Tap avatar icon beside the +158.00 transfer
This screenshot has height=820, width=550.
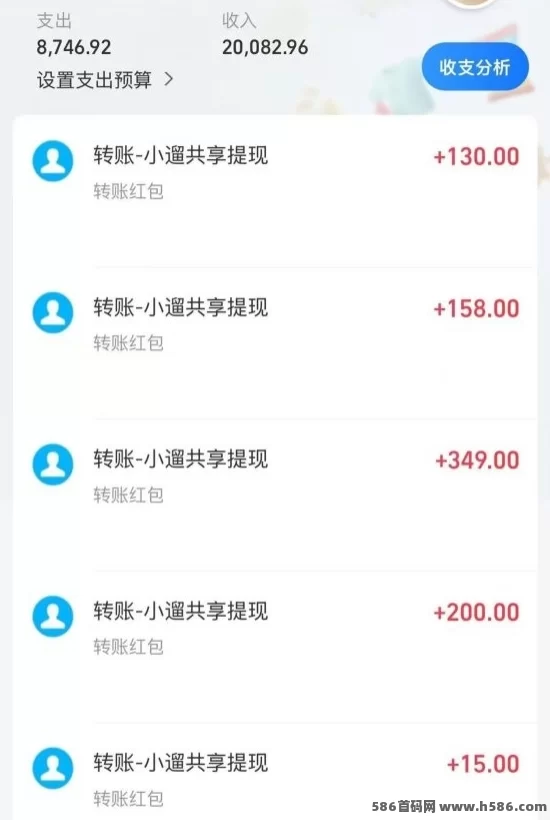53,312
